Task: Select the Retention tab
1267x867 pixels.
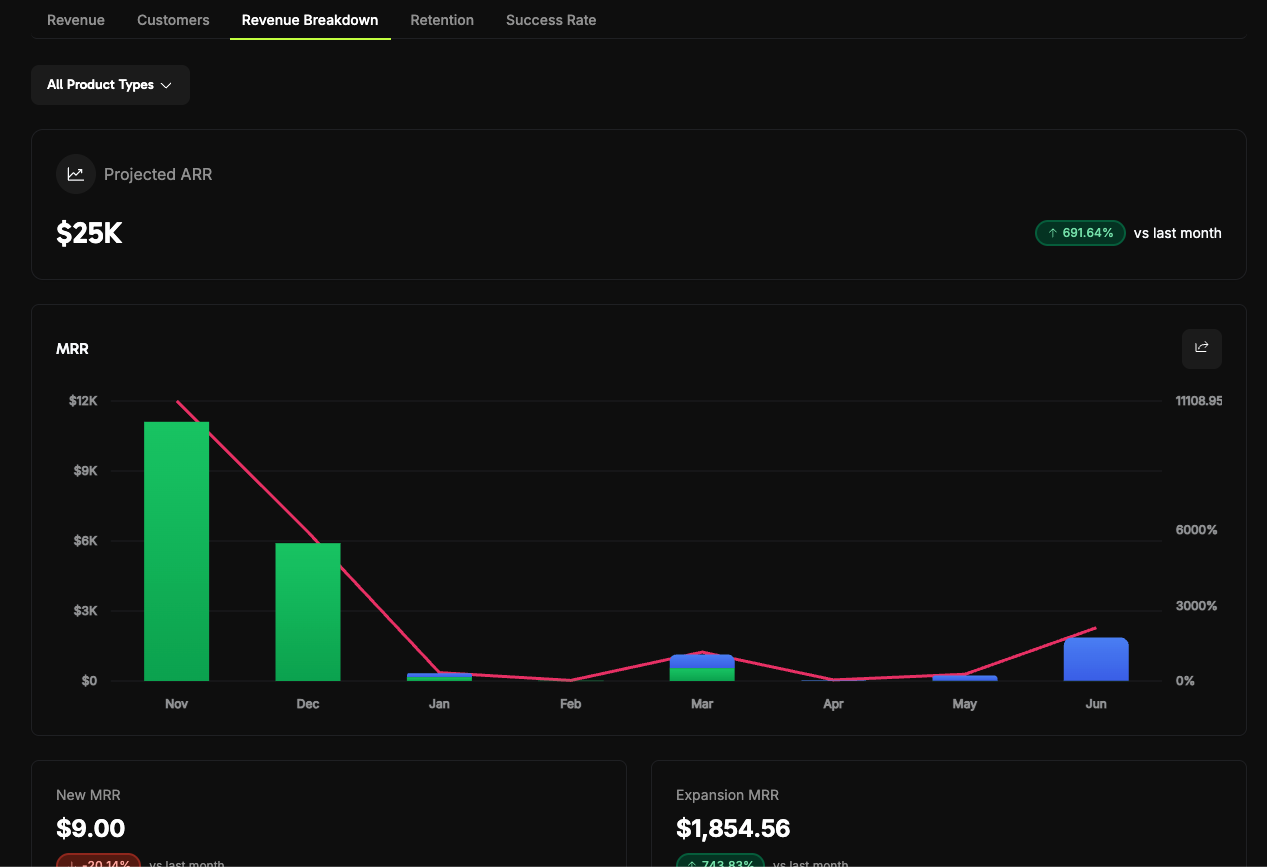Action: coord(442,20)
